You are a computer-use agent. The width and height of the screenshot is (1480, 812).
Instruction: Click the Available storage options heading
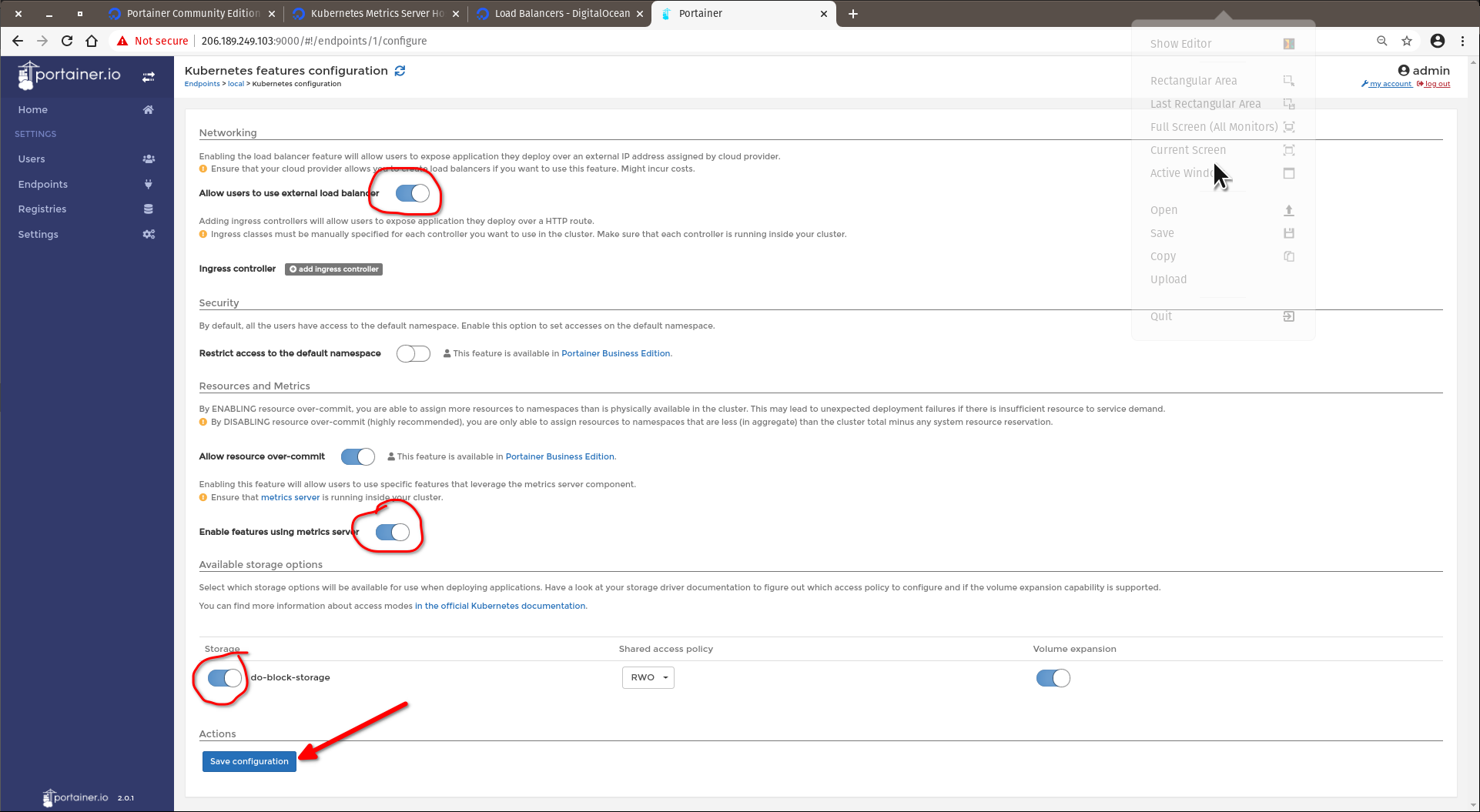pos(261,564)
